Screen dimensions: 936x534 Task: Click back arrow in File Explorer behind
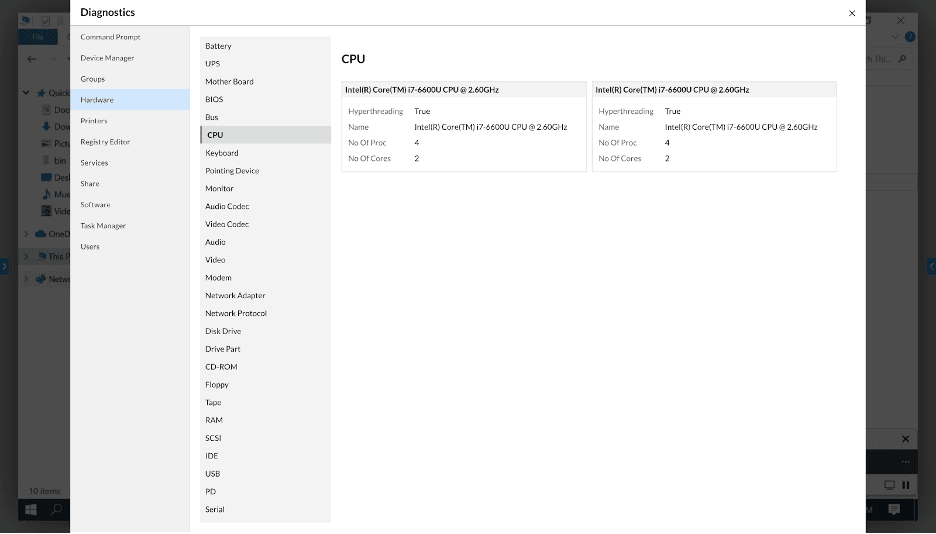point(32,59)
